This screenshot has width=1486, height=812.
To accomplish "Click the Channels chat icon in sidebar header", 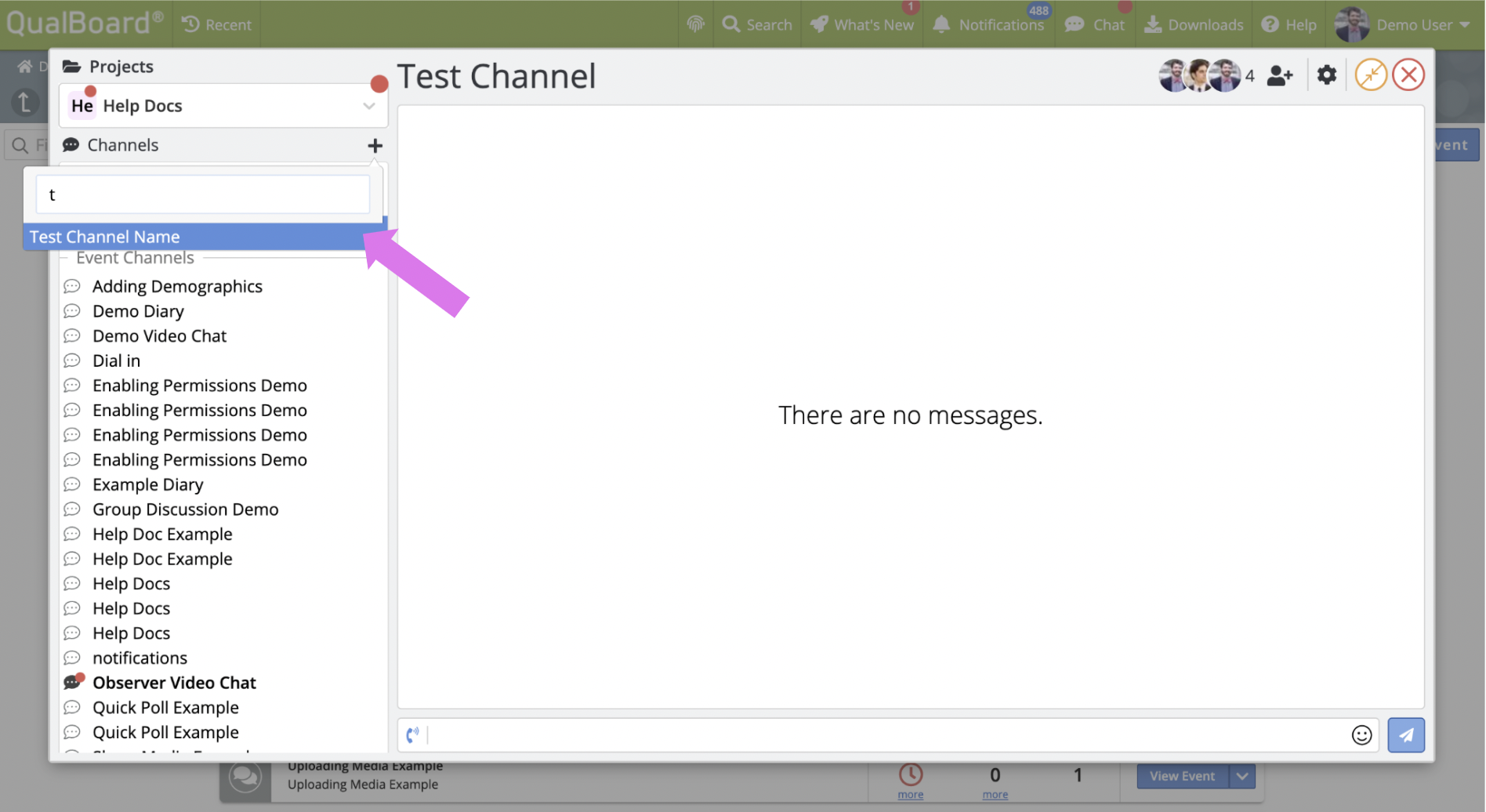I will click(71, 145).
